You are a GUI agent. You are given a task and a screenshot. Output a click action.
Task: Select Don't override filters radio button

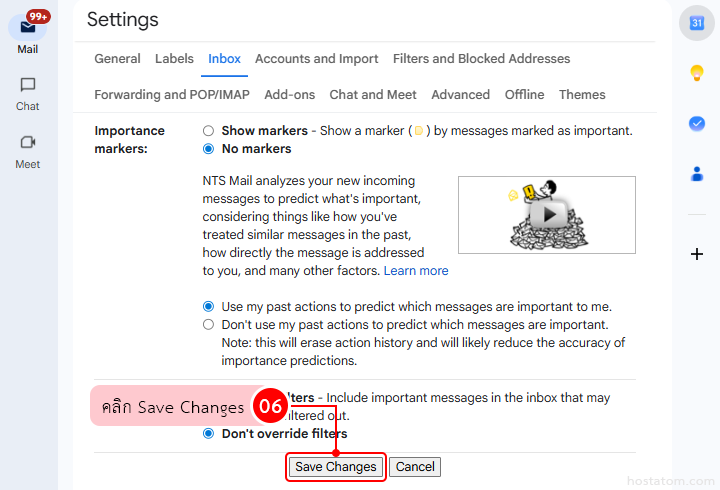point(208,434)
